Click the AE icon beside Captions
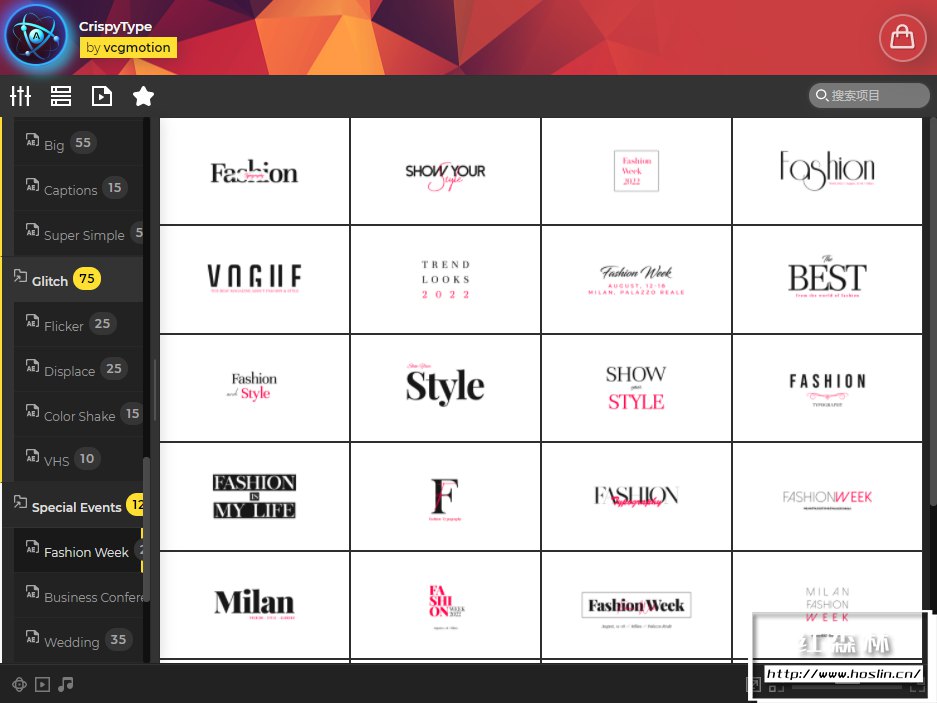The image size is (937, 703). click(32, 185)
